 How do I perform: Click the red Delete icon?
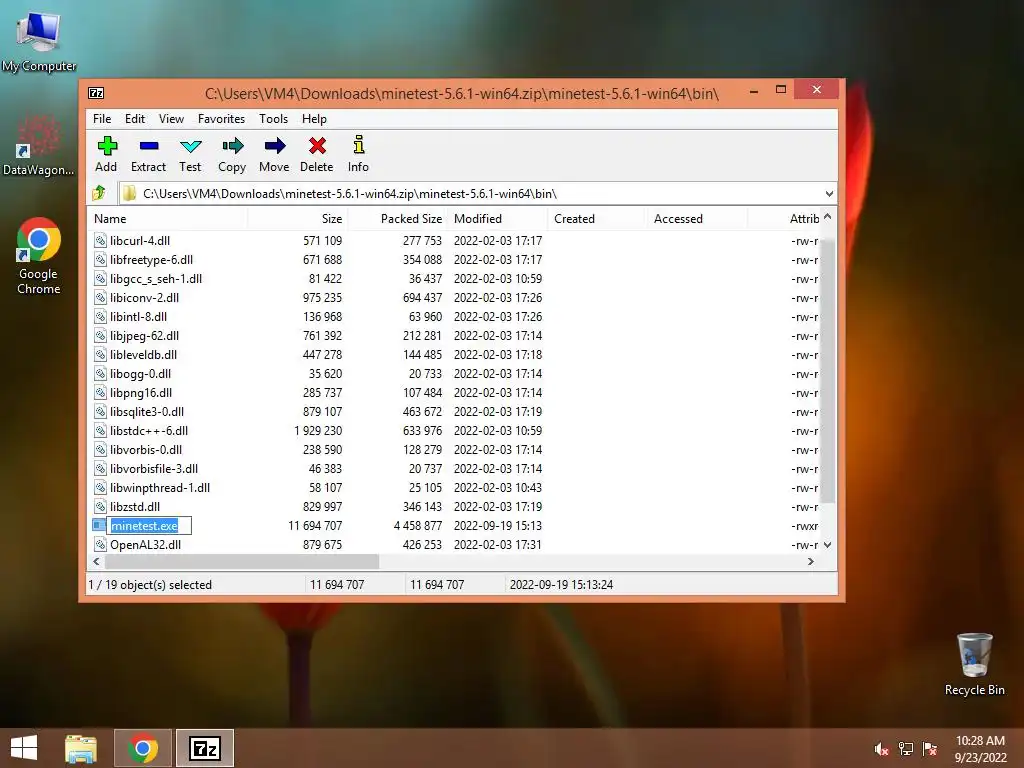pyautogui.click(x=317, y=146)
